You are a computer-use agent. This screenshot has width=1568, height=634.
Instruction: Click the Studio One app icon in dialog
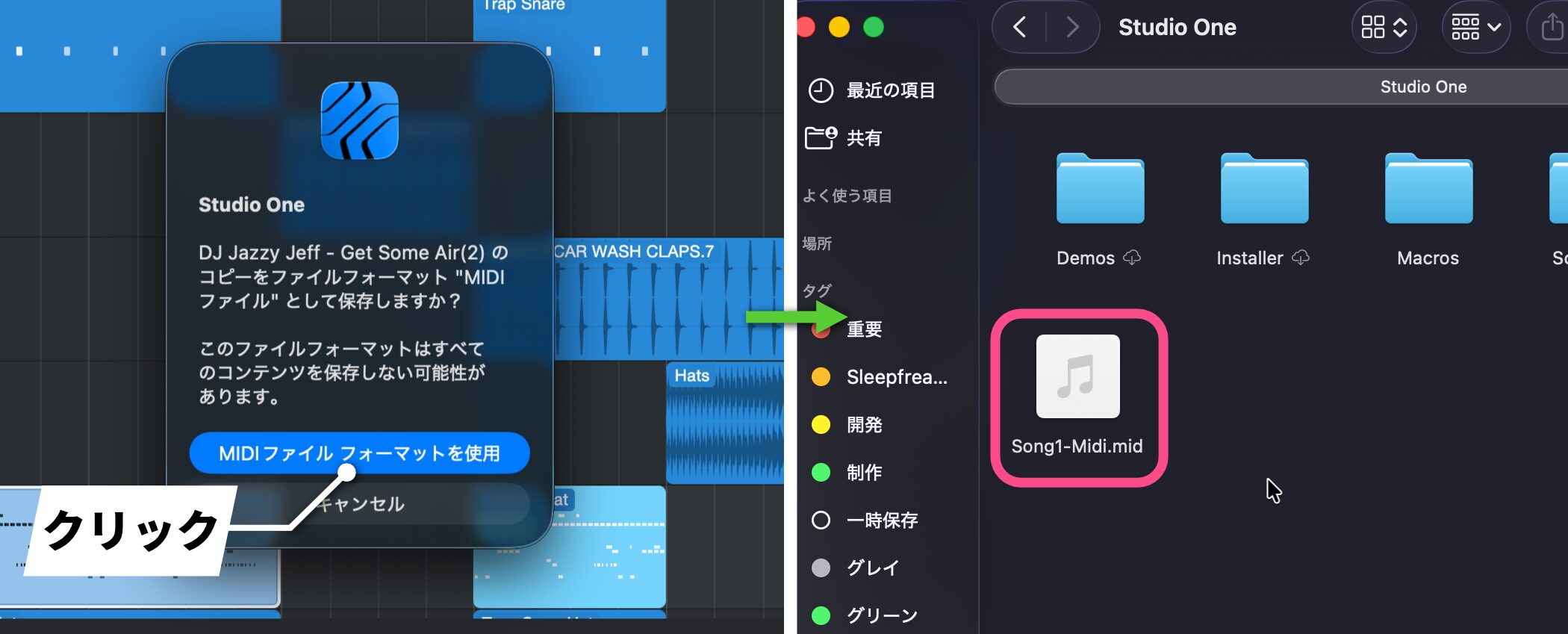tap(359, 121)
